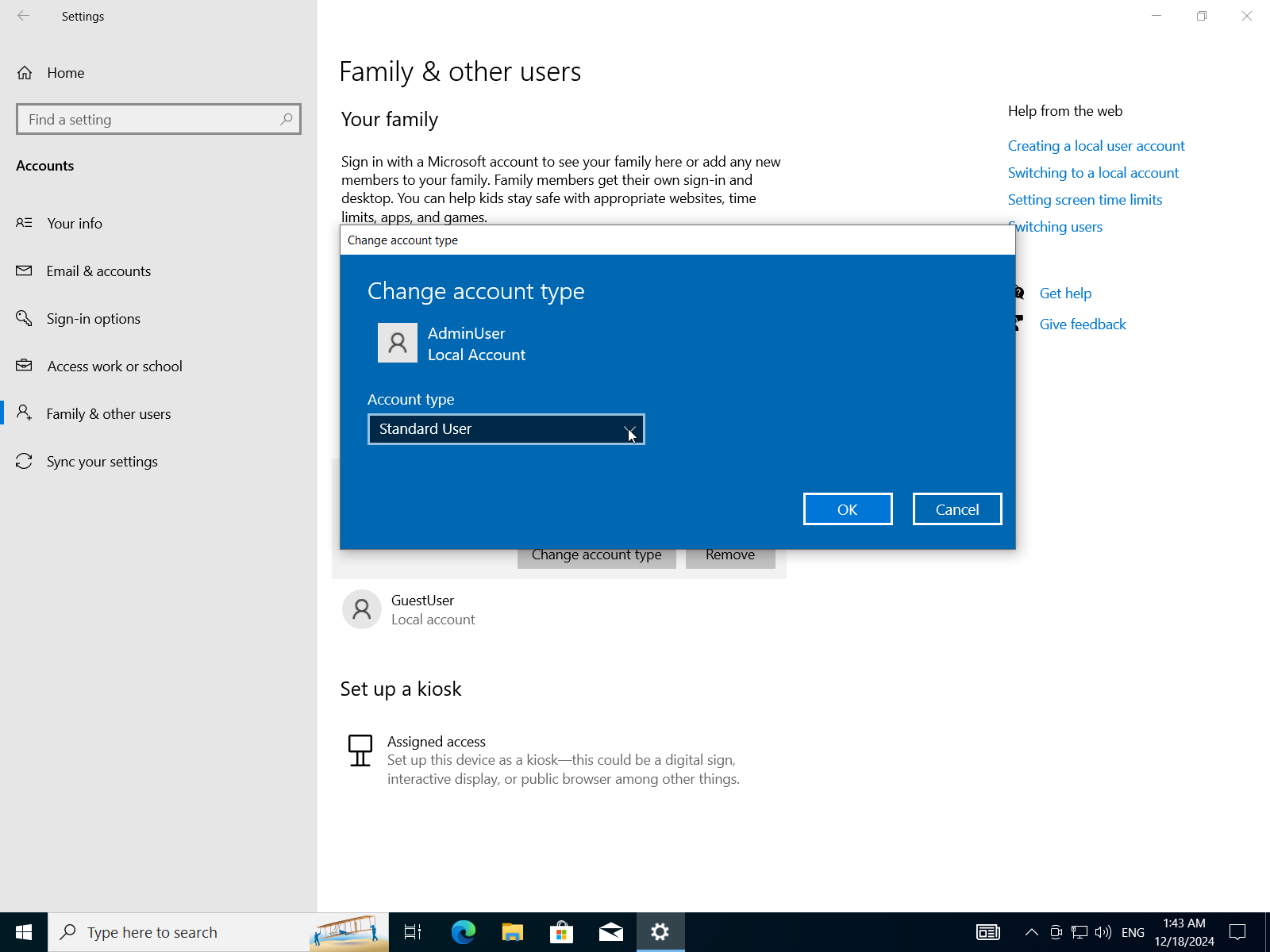
Task: Open Assigned access kiosk setup
Action: click(x=437, y=742)
